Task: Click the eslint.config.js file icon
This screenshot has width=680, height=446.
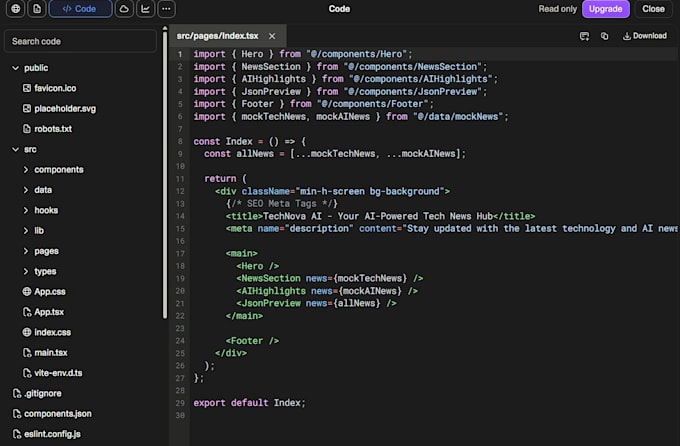Action: 17,434
